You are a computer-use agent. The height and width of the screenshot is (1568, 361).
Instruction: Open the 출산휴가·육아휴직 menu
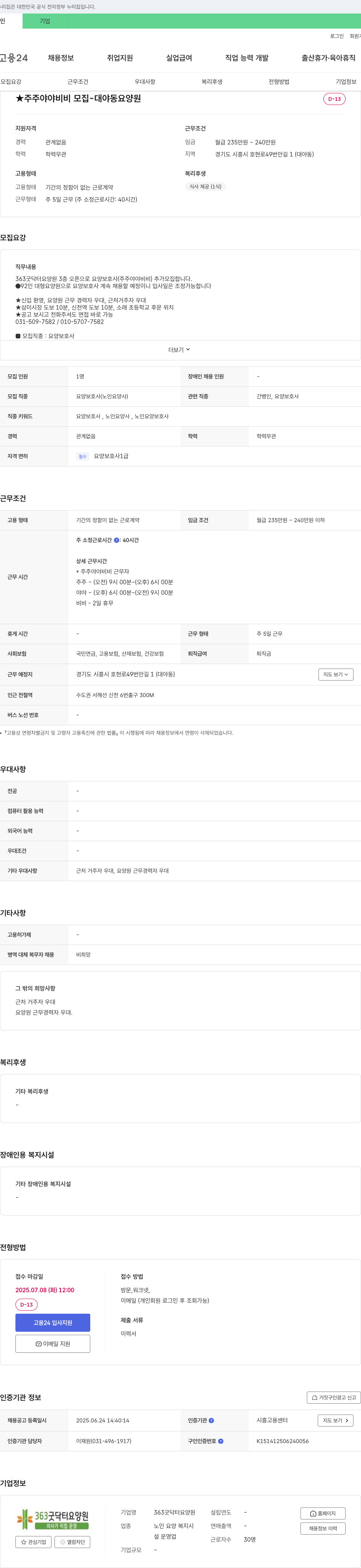pos(328,58)
